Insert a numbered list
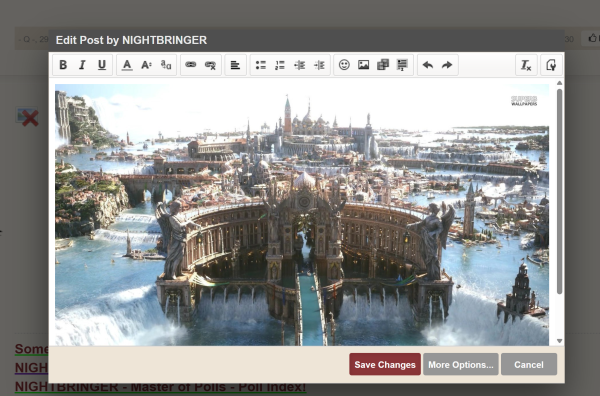Image resolution: width=600 pixels, height=396 pixels. [x=280, y=65]
